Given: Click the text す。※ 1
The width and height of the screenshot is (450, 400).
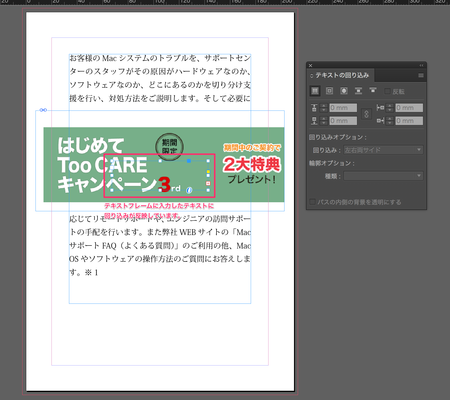Looking at the screenshot, I should point(84,273).
